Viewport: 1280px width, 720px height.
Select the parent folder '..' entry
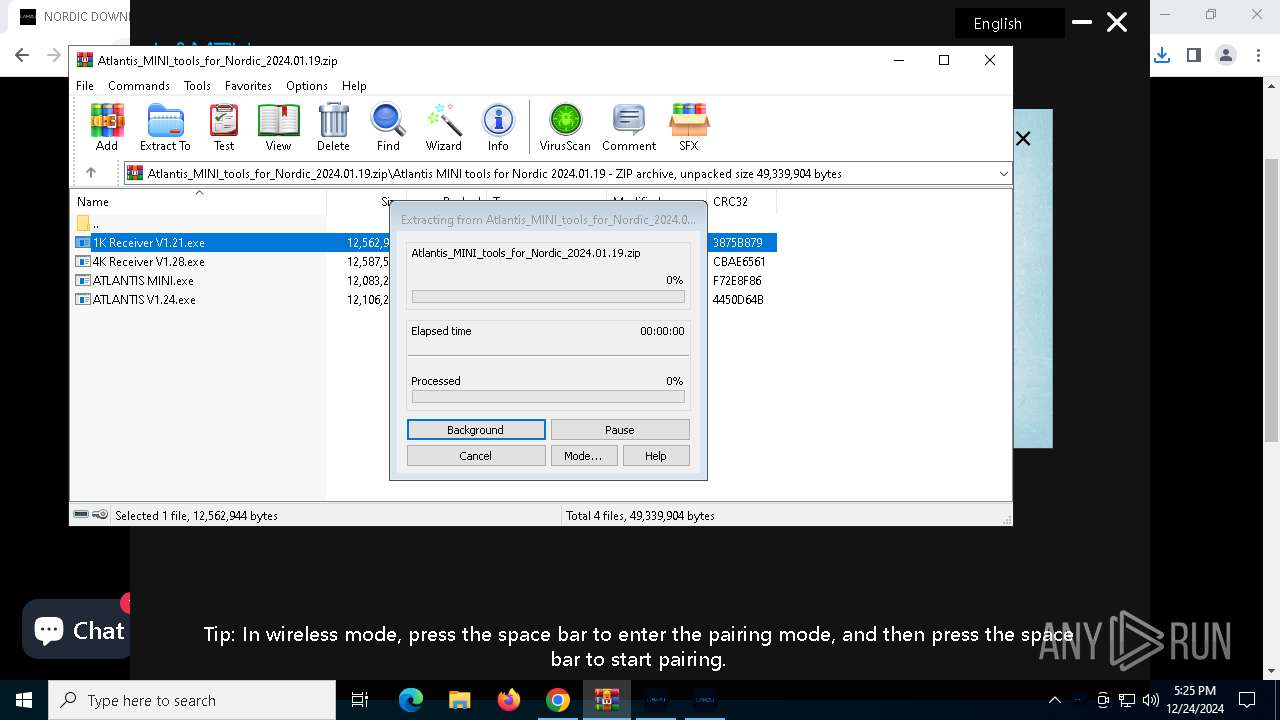coord(88,224)
